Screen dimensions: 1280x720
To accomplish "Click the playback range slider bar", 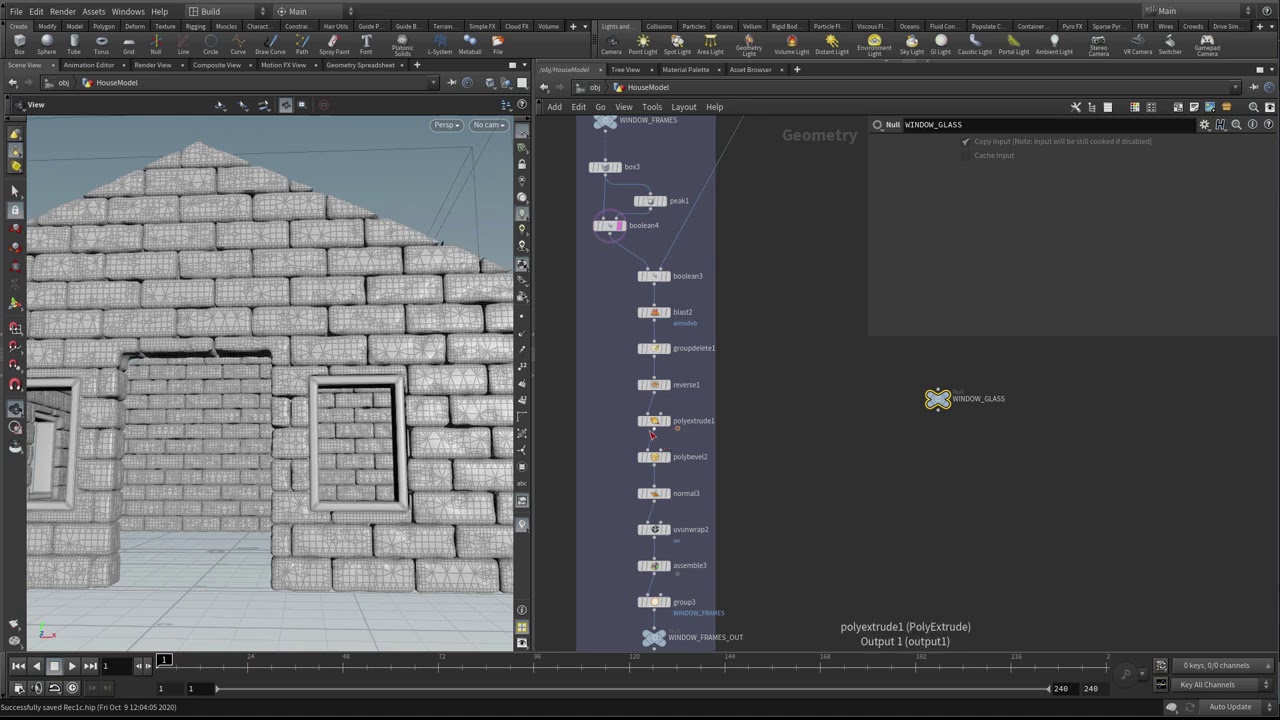I will point(632,689).
